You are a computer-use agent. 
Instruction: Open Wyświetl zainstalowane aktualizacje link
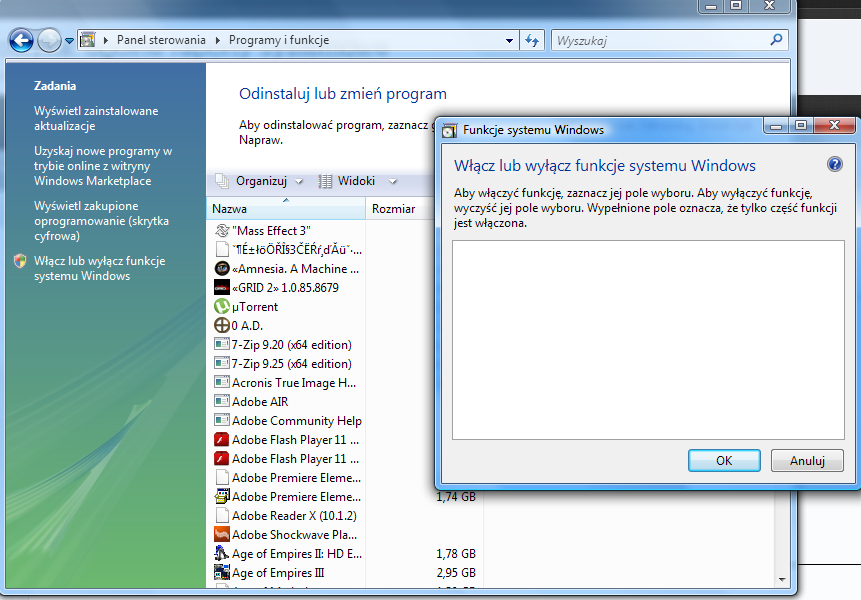pyautogui.click(x=96, y=118)
